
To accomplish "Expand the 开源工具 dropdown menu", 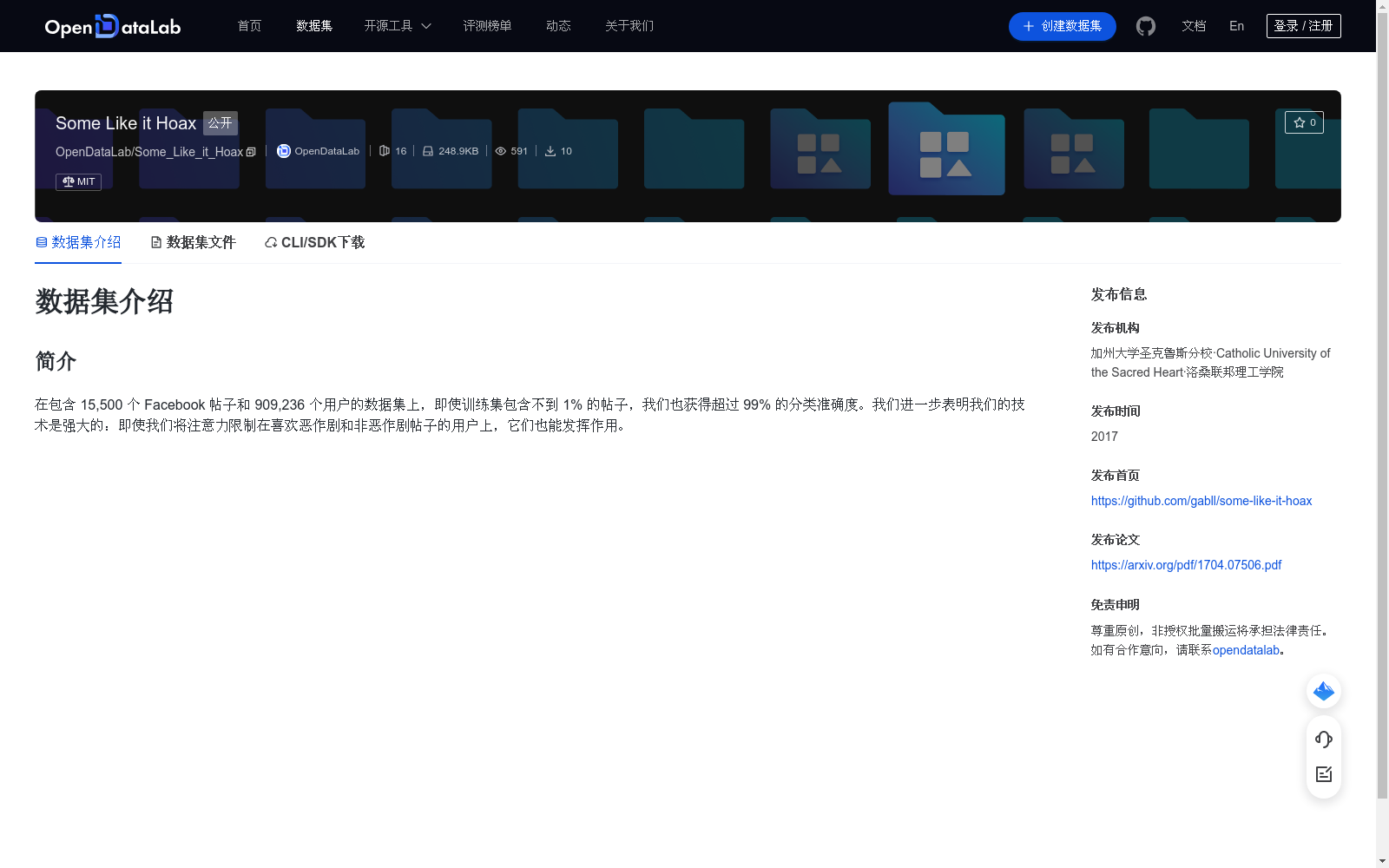I will [x=397, y=26].
